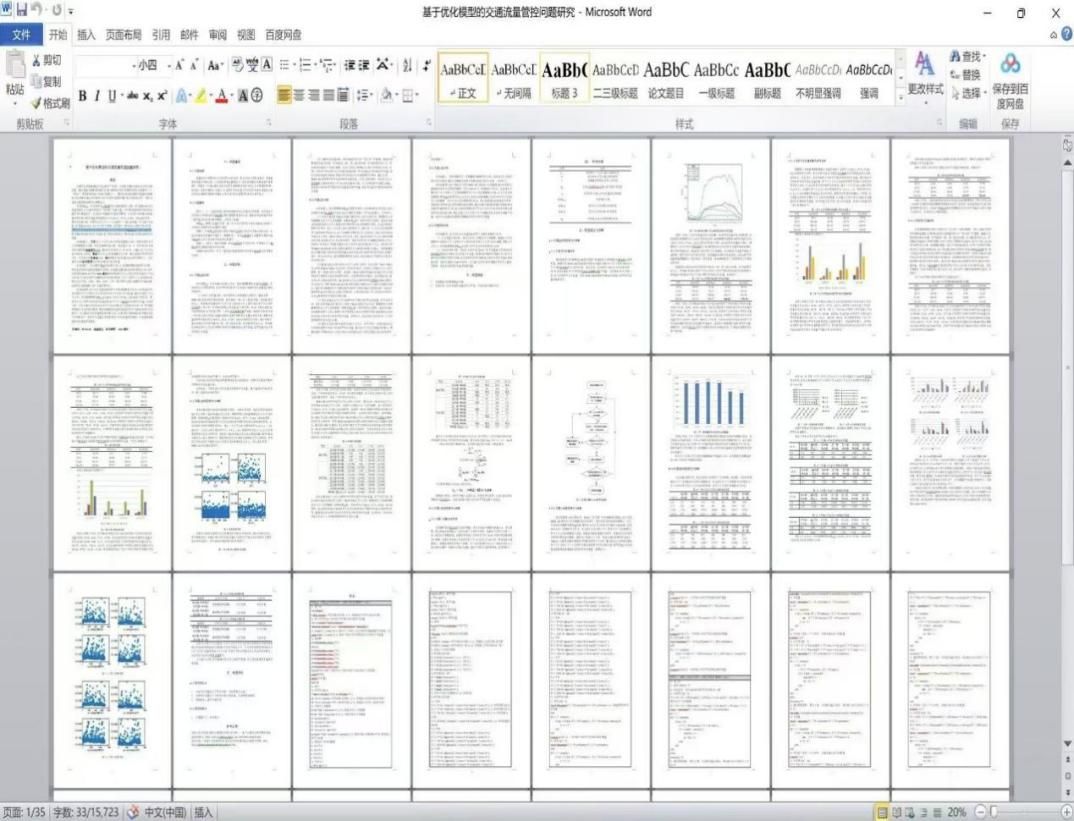Click the Save icon in quick access
The image size is (1074, 821).
coord(21,10)
